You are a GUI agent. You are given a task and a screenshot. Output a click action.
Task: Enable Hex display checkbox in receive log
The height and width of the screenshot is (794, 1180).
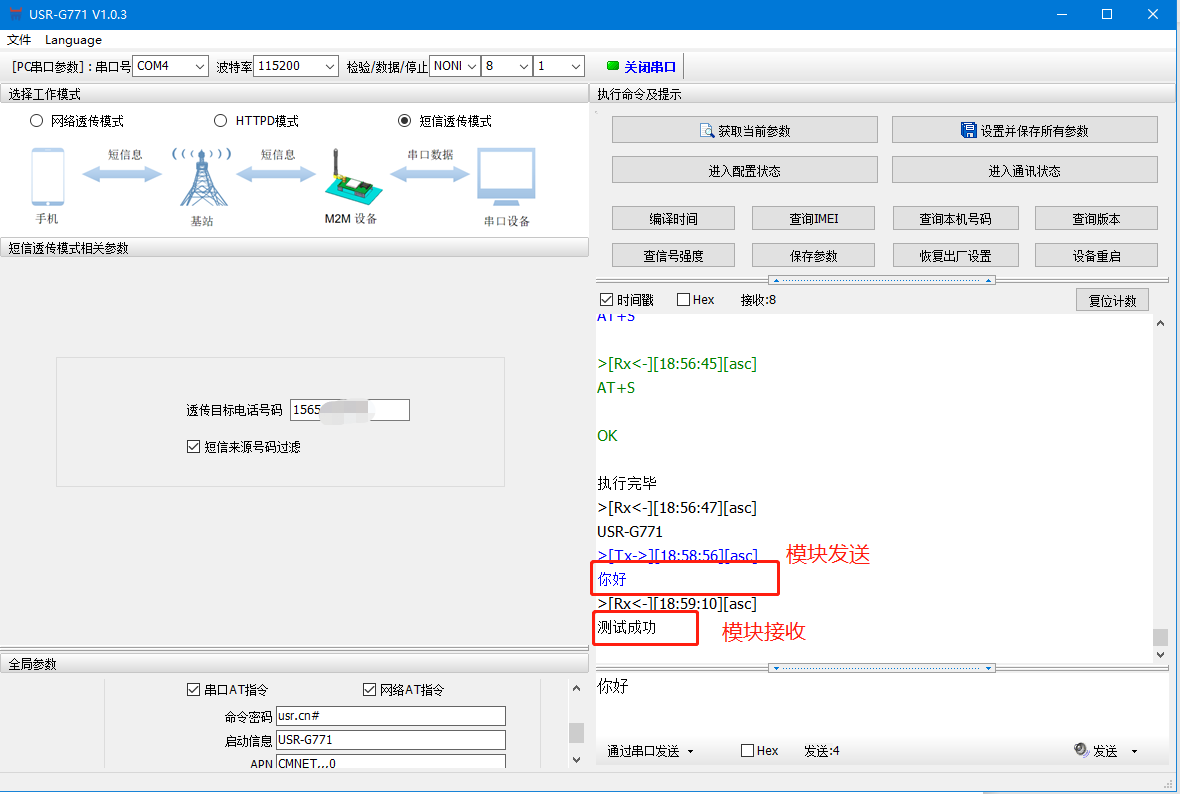click(683, 299)
